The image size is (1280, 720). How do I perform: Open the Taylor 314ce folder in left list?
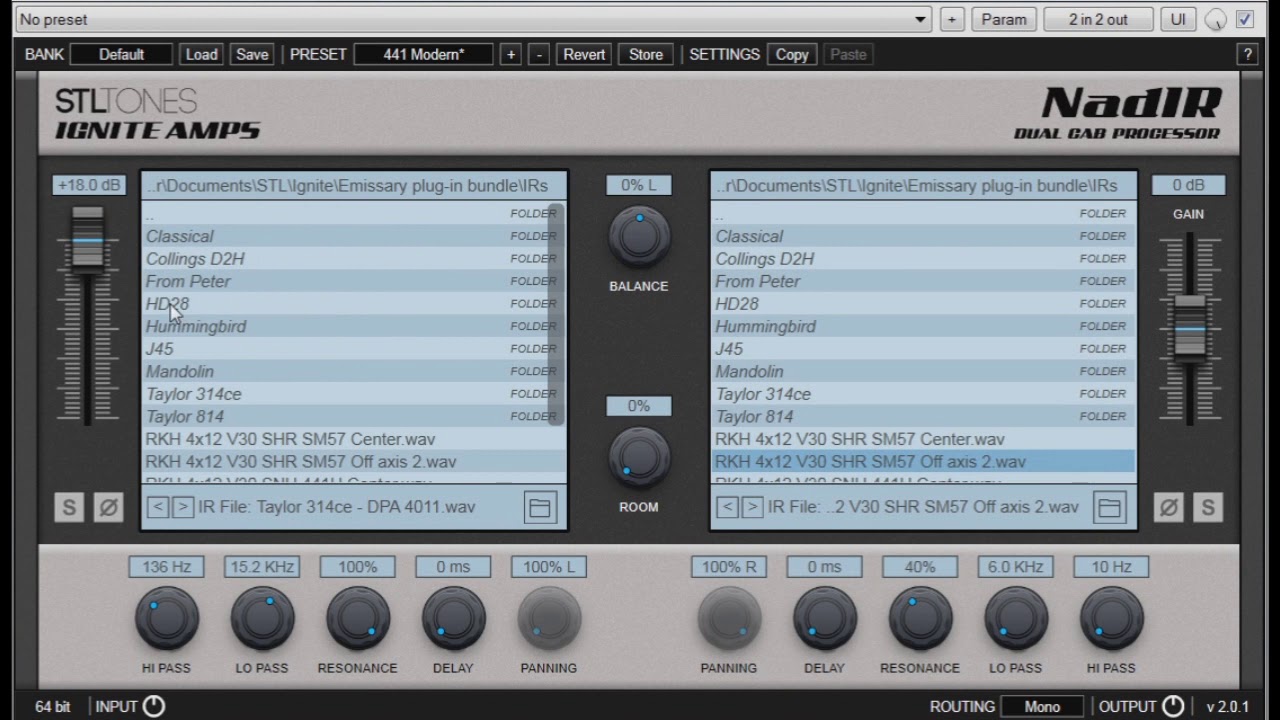click(x=345, y=394)
